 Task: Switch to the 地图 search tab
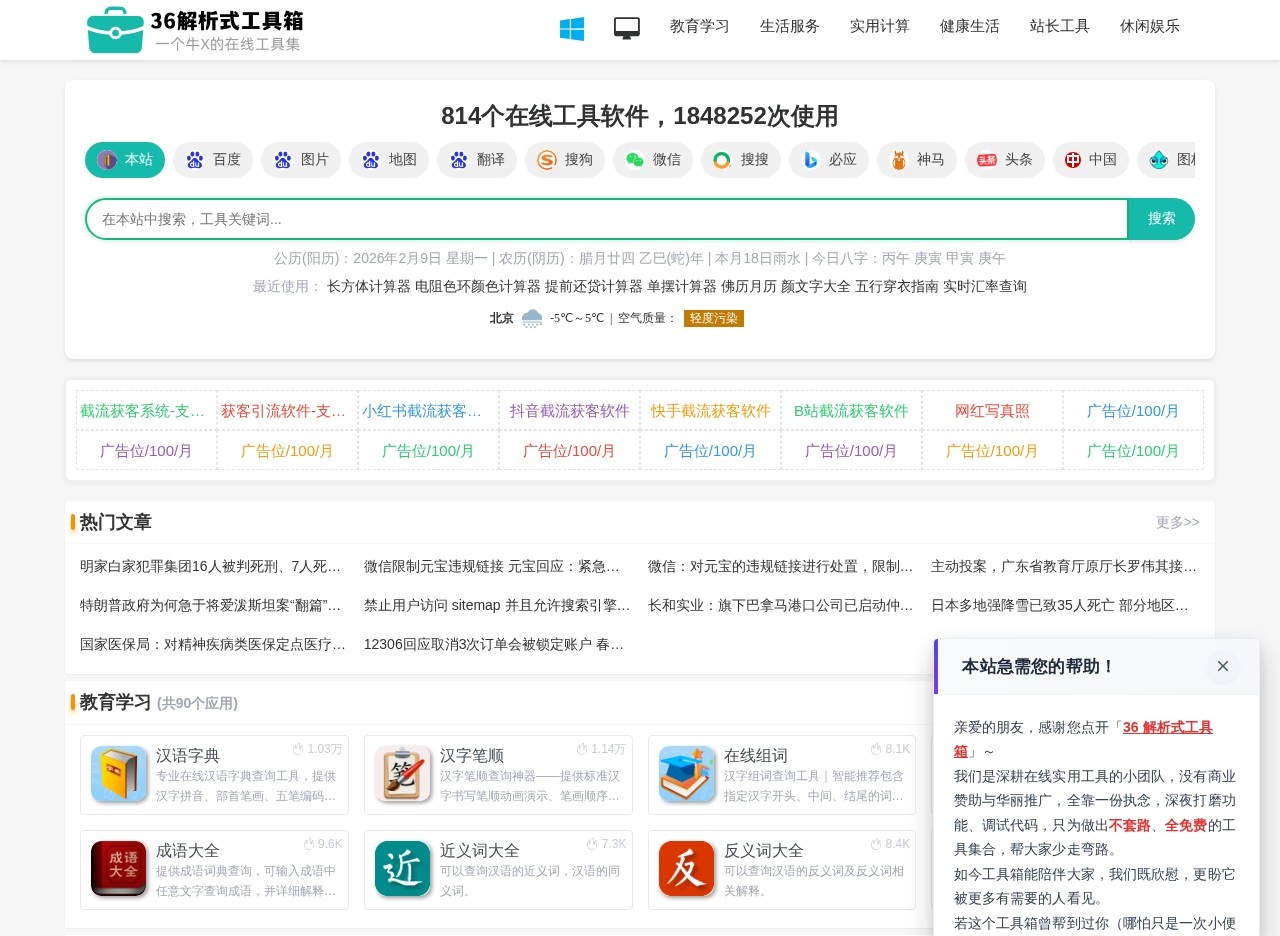point(389,160)
